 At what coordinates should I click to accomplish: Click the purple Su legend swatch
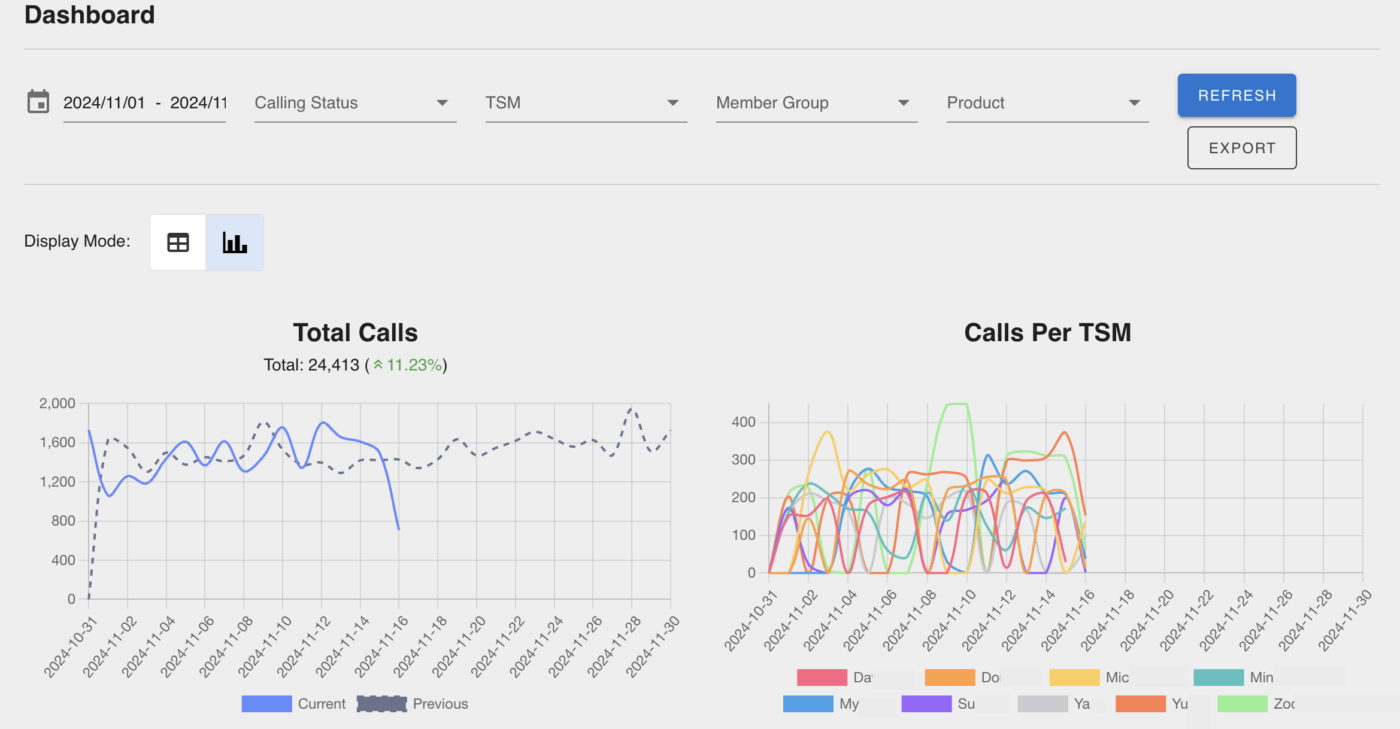pyautogui.click(x=926, y=704)
